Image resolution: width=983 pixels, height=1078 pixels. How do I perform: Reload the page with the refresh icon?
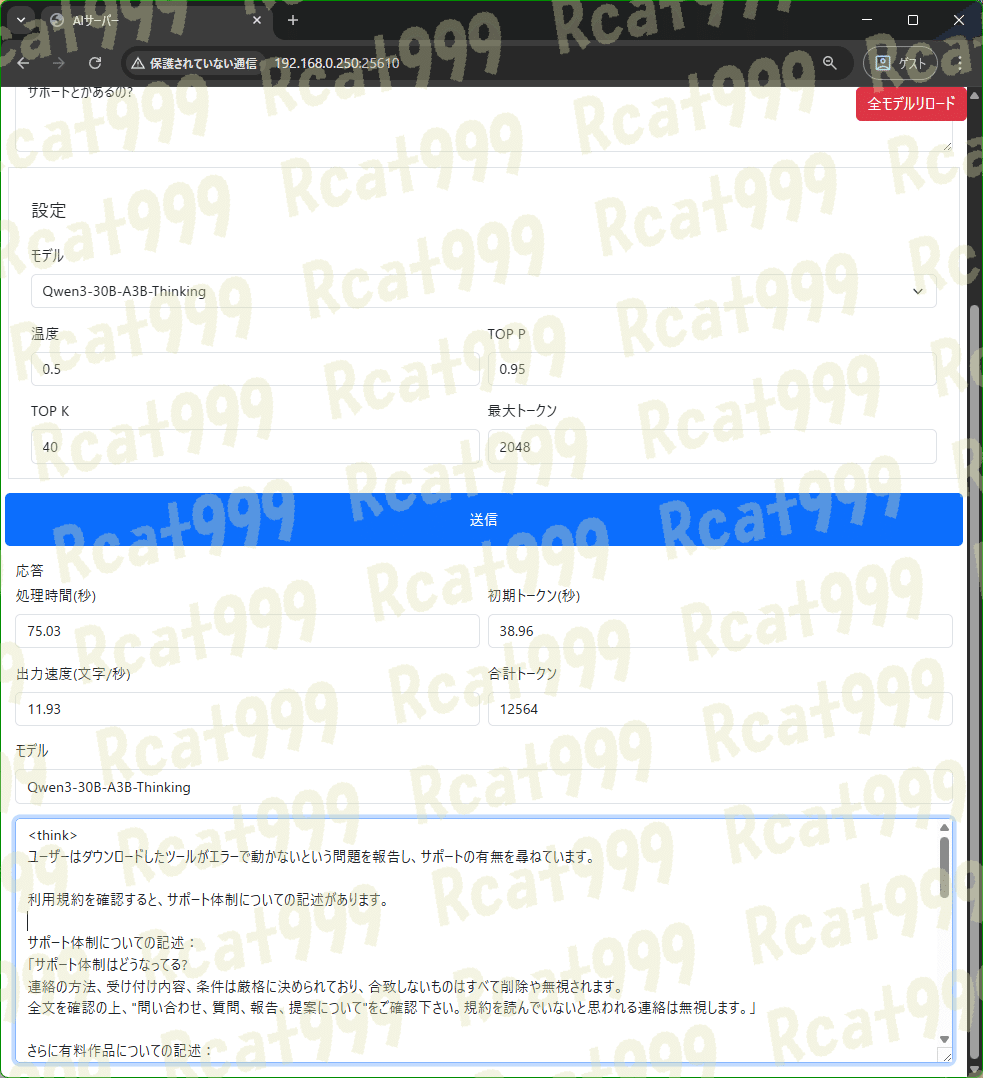(95, 62)
